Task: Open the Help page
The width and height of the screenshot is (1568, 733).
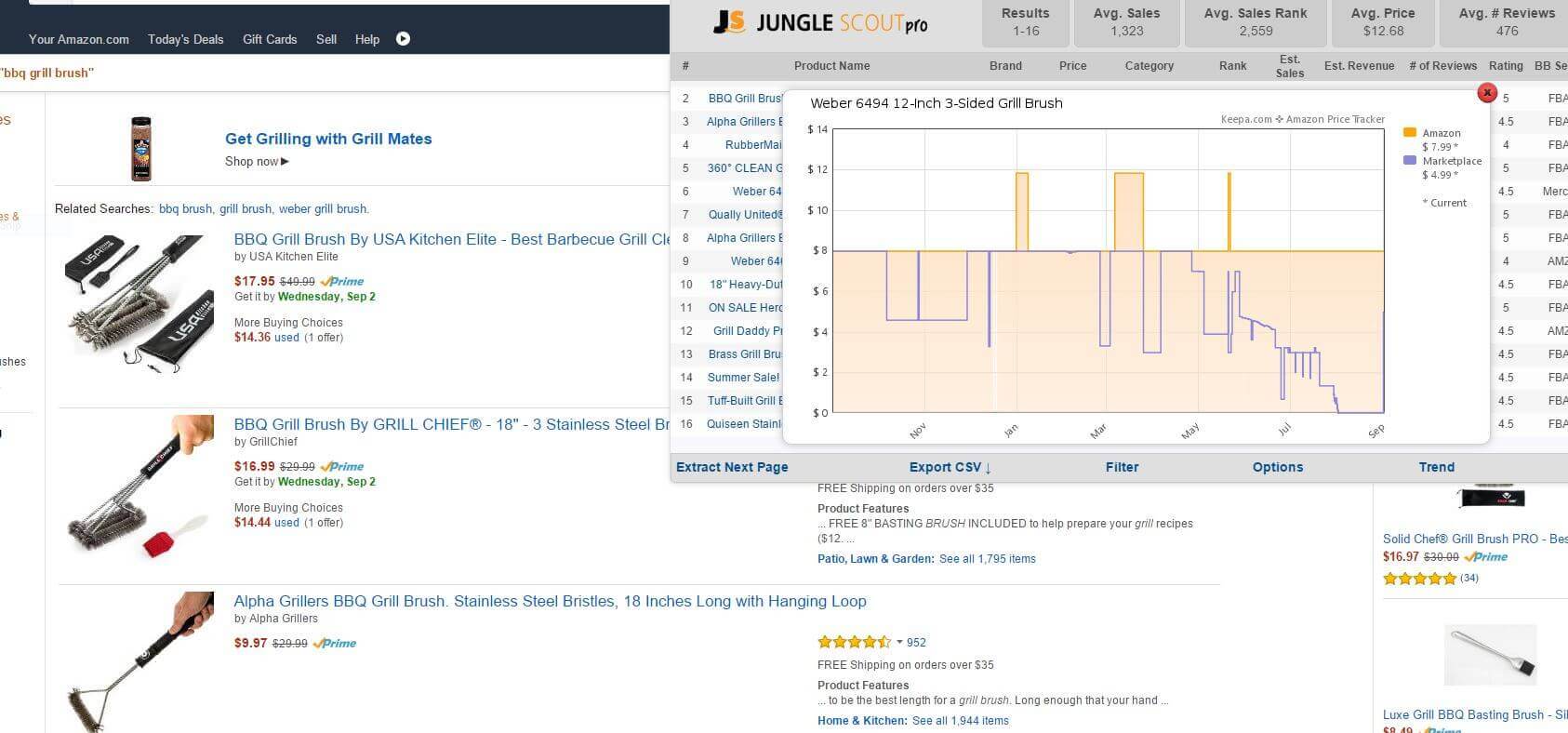Action: point(367,39)
